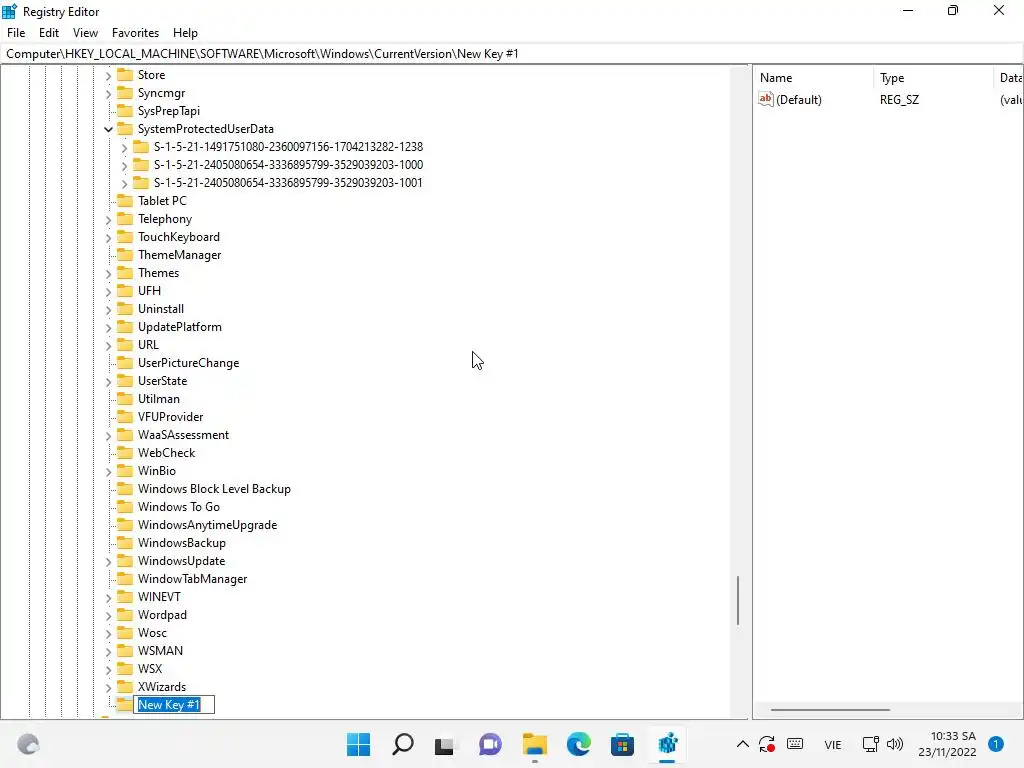Open the notification center badge
This screenshot has height=768, width=1024.
[x=996, y=744]
